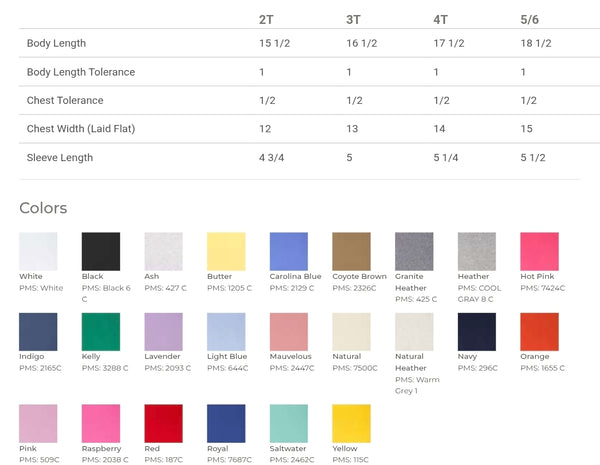Select the Kelly green swatch
Image resolution: width=600 pixels, height=465 pixels.
(101, 332)
